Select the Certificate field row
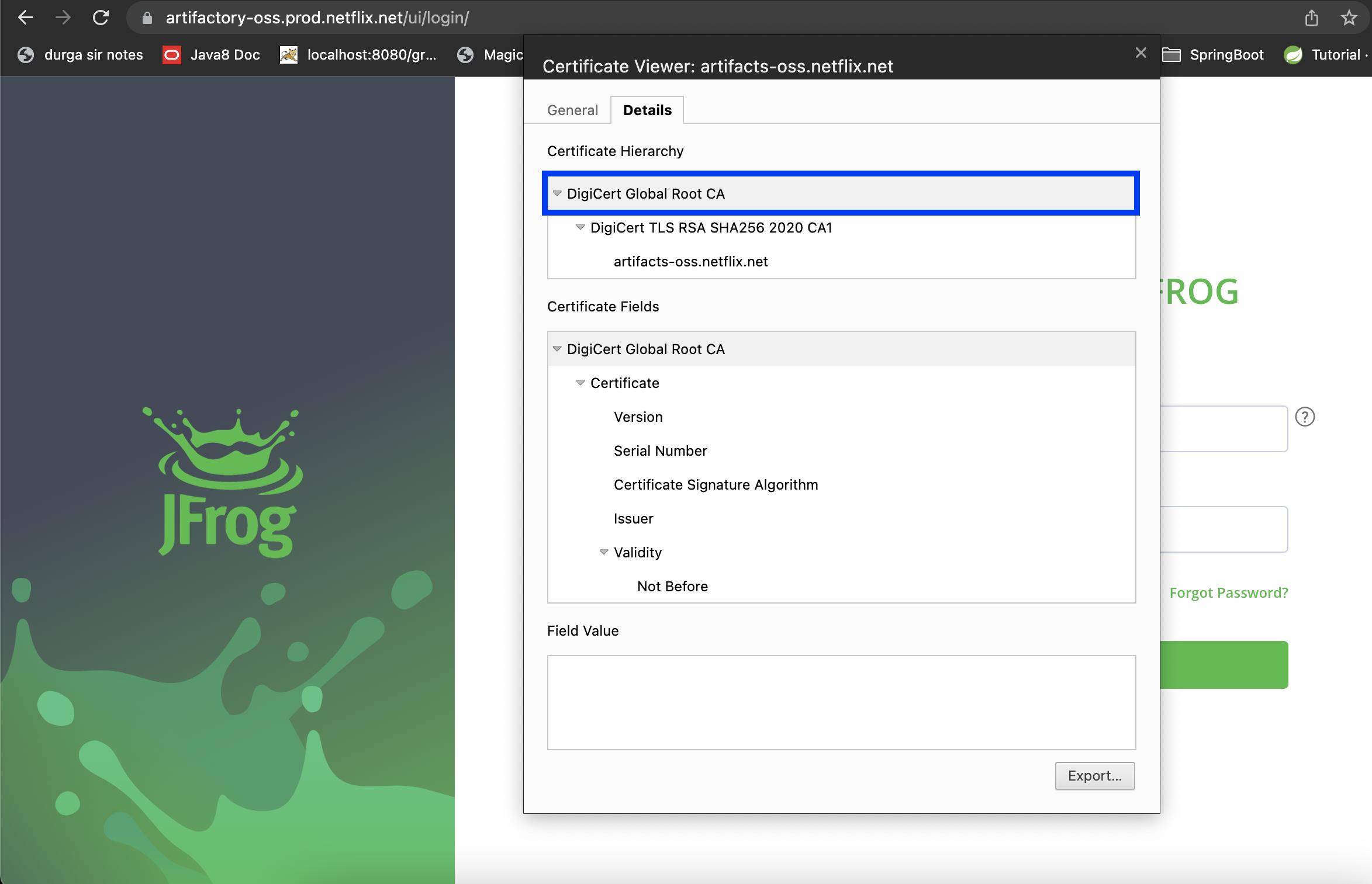 (x=841, y=383)
